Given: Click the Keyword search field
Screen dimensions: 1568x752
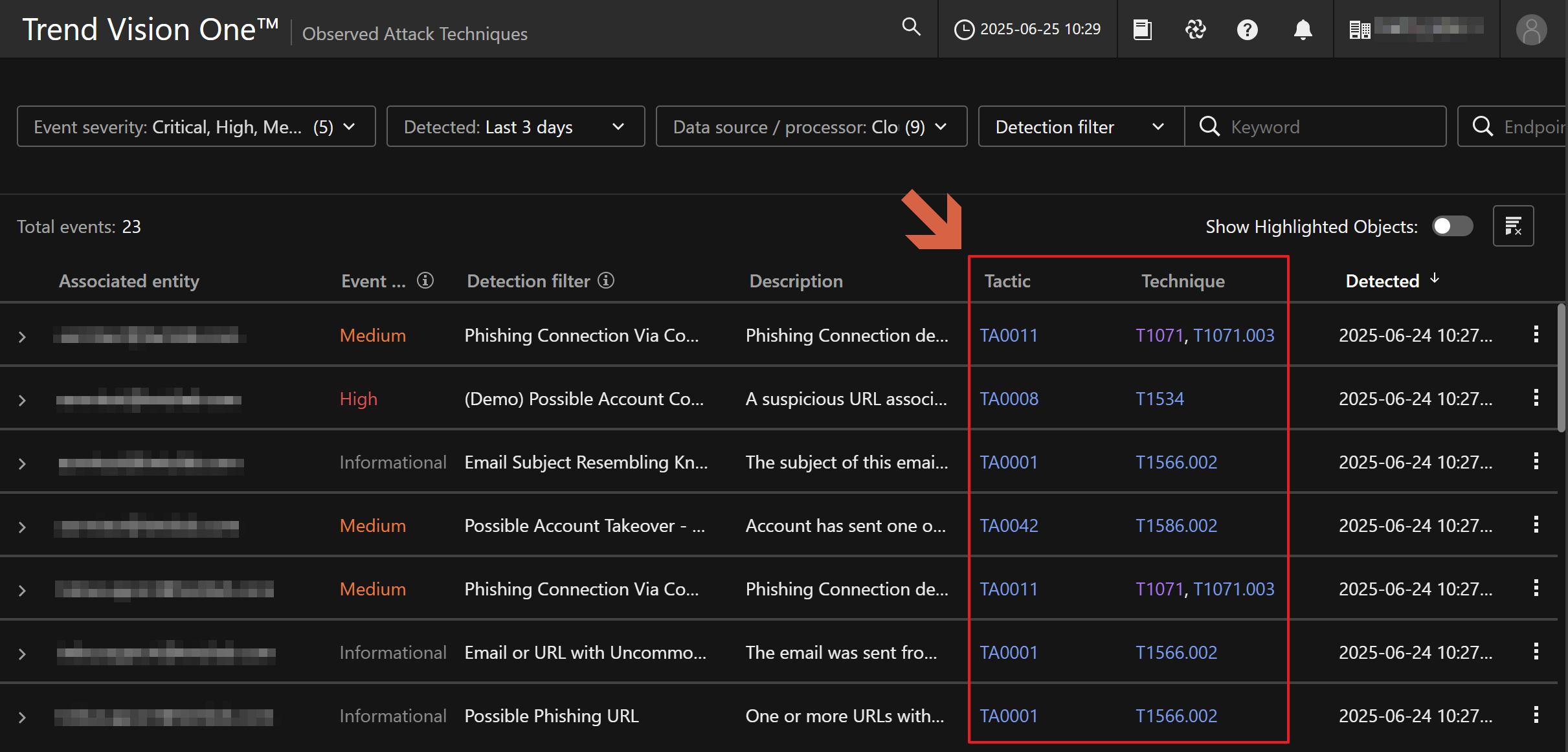Looking at the screenshot, I should coord(1327,127).
